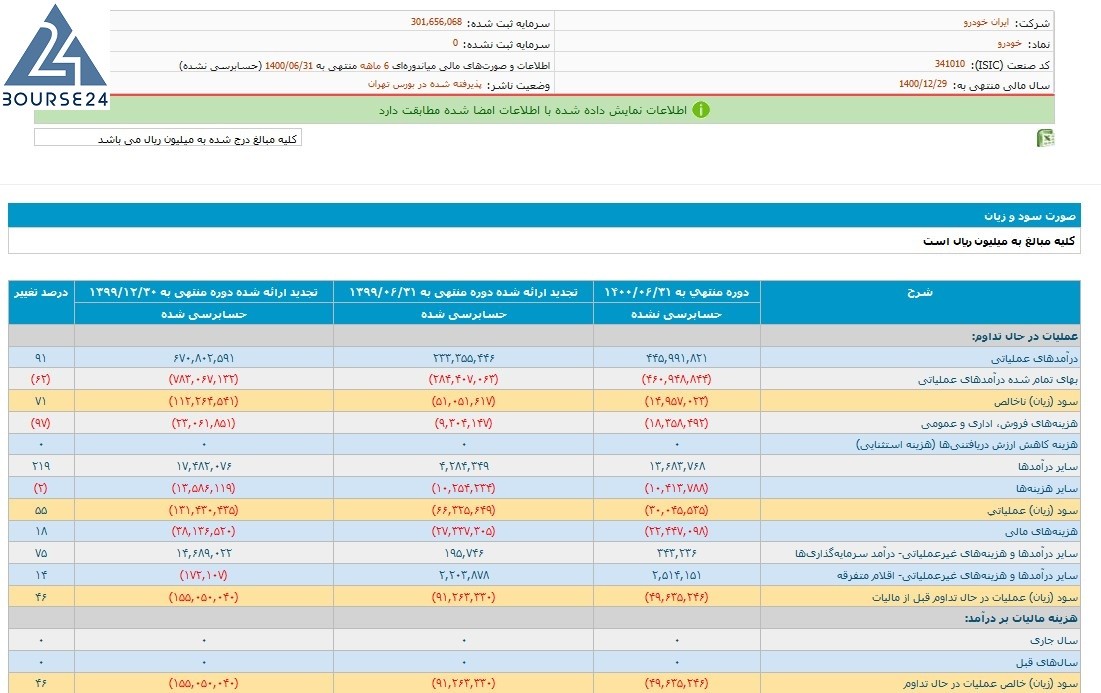The image size is (1101, 693).
Task: Click the سال‌های قبل row label
Action: click(1046, 662)
